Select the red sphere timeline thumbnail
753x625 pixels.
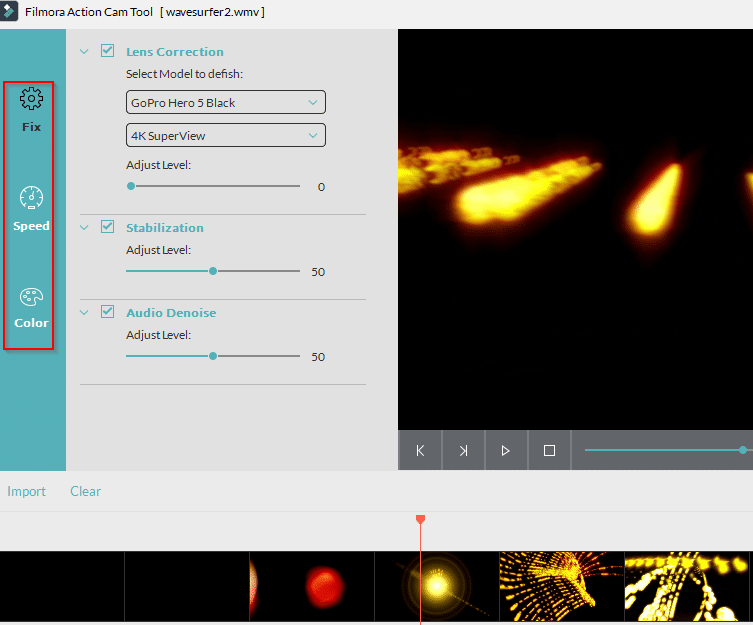312,586
